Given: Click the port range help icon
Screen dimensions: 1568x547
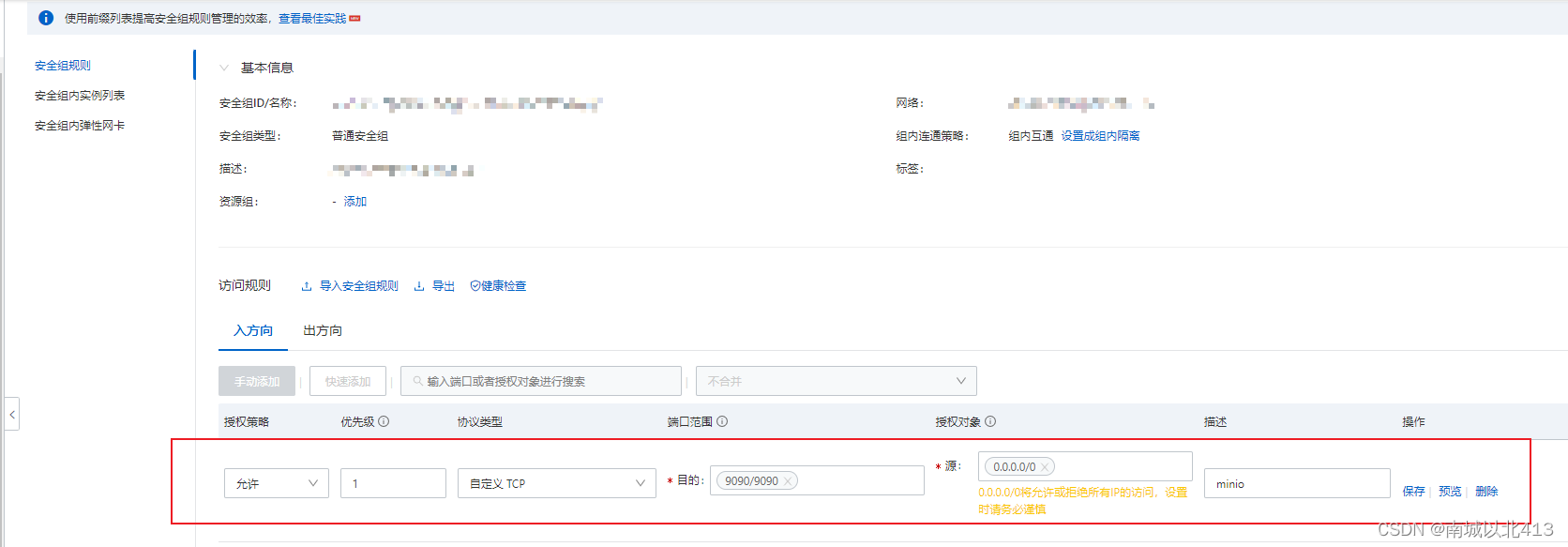Looking at the screenshot, I should [x=722, y=422].
